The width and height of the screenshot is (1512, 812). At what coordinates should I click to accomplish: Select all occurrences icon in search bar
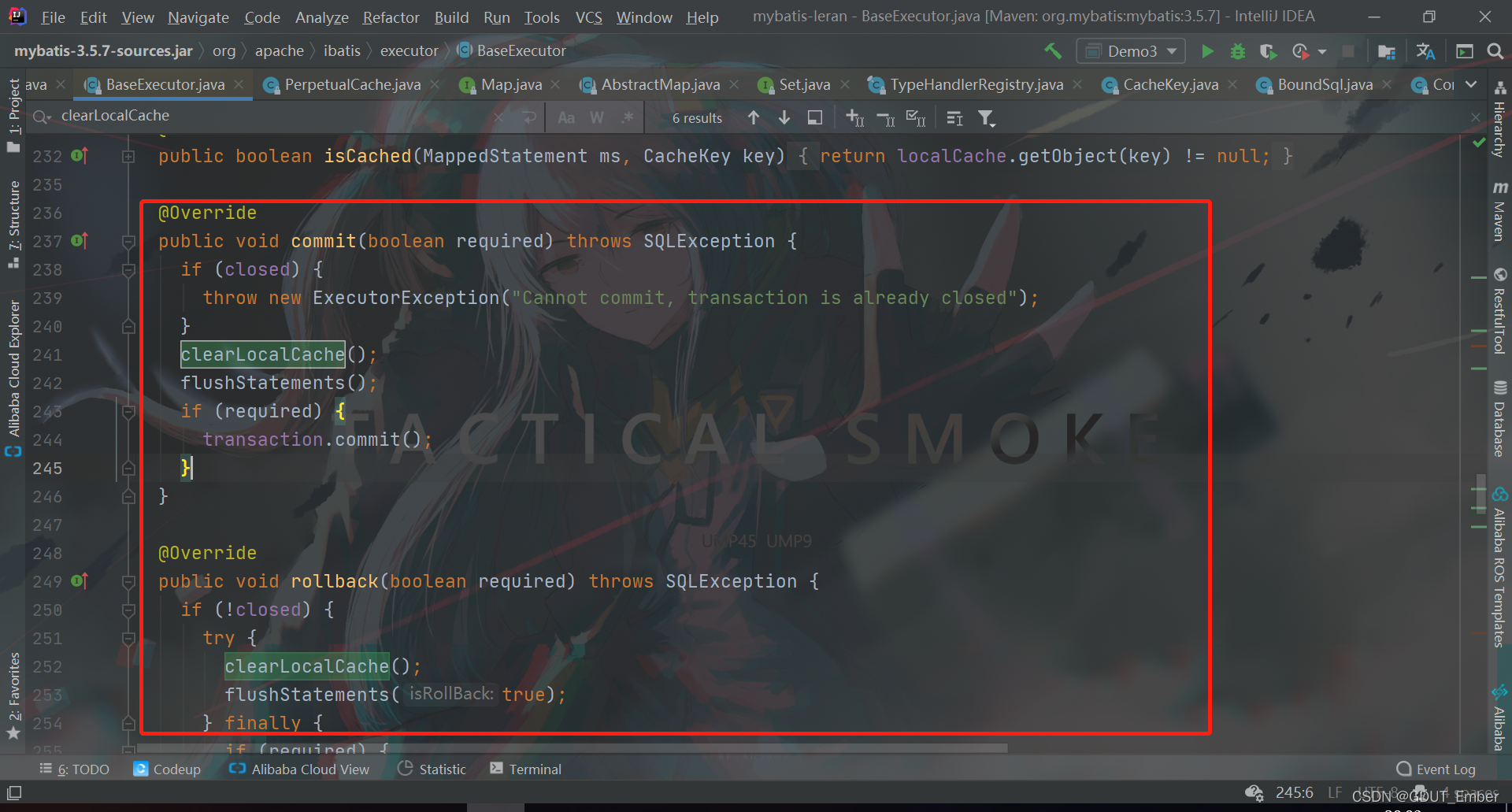pyautogui.click(x=916, y=117)
